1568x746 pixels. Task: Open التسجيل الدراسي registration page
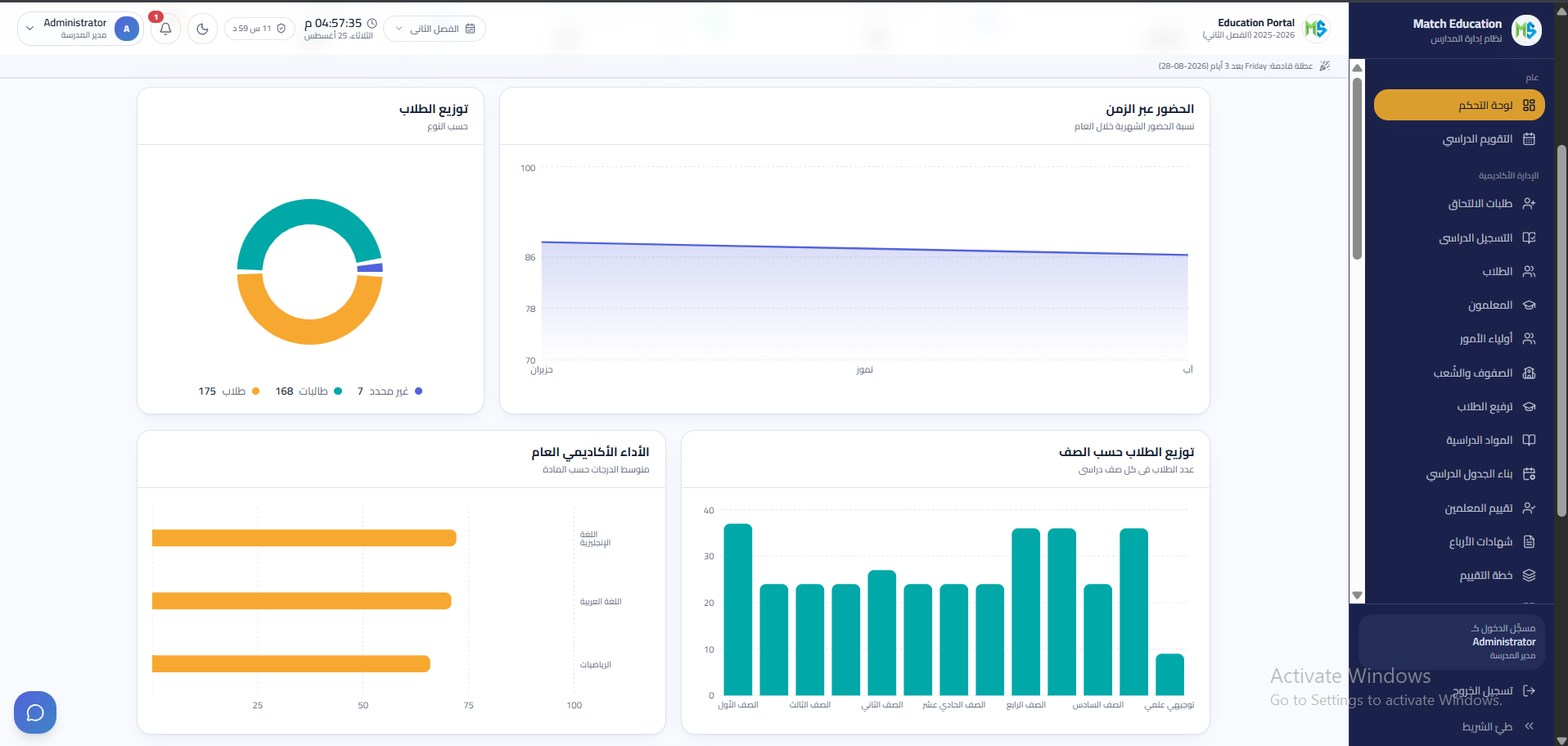pyautogui.click(x=1459, y=238)
